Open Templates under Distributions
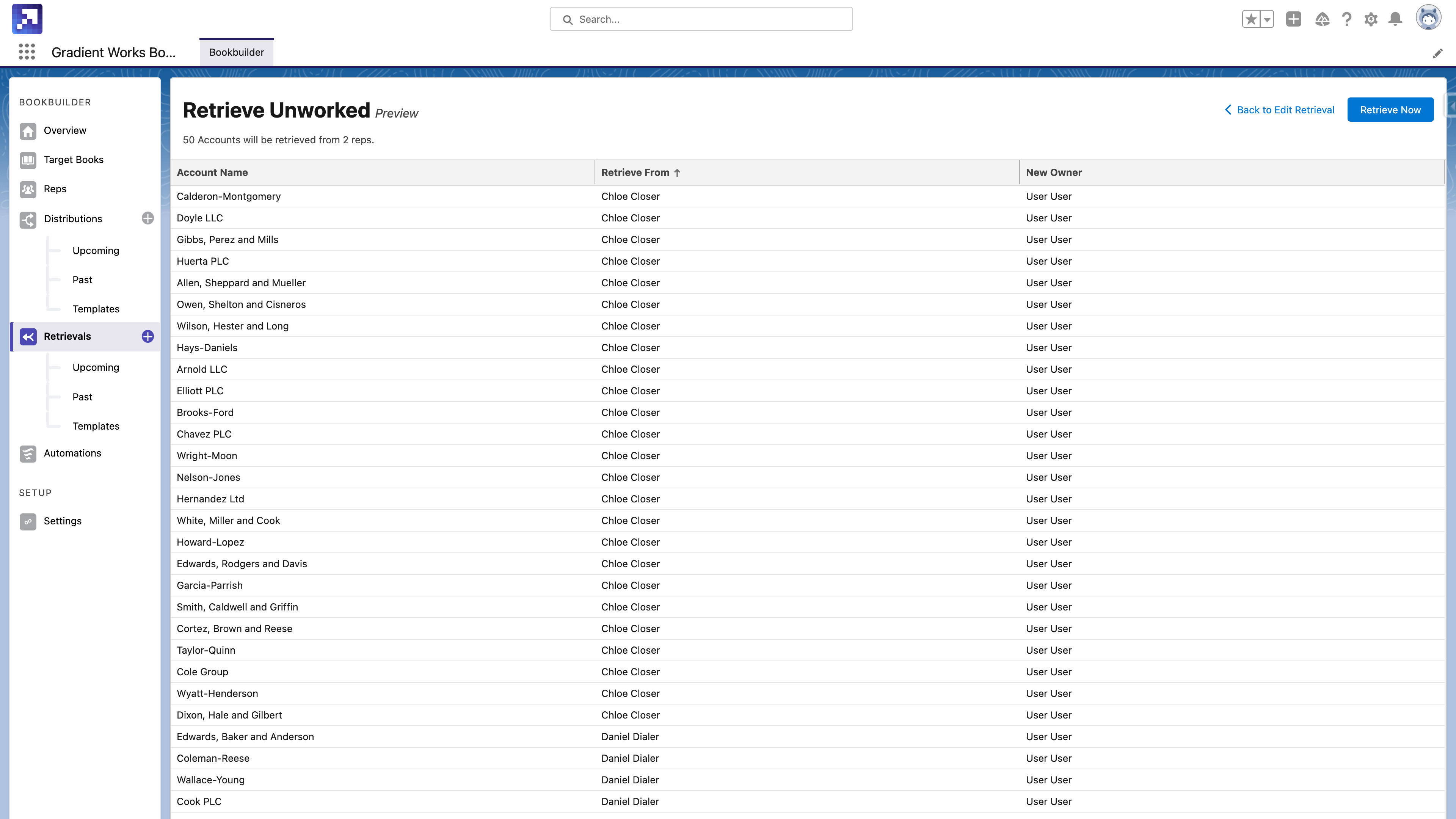The height and width of the screenshot is (819, 1456). [x=96, y=309]
